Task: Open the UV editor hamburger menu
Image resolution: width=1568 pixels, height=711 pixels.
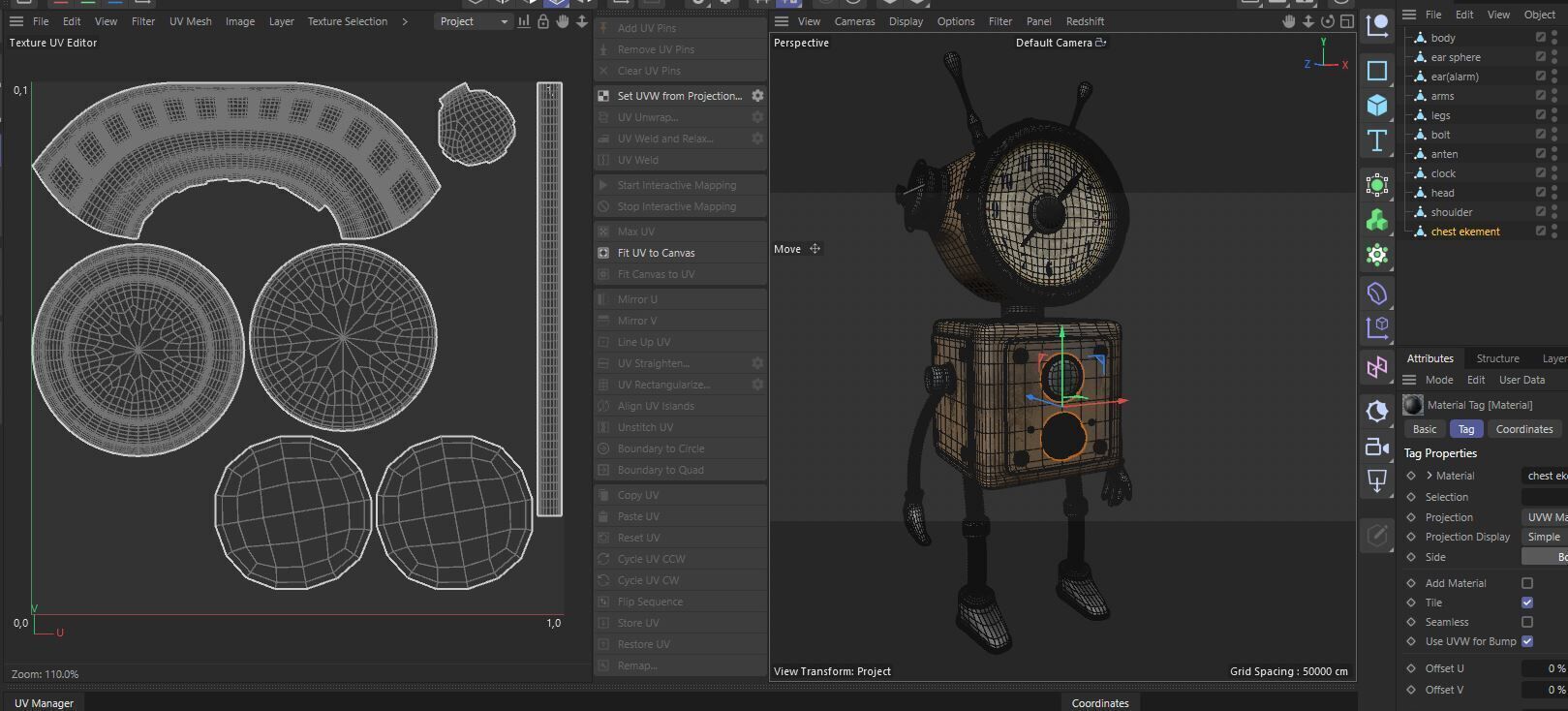Action: point(16,21)
